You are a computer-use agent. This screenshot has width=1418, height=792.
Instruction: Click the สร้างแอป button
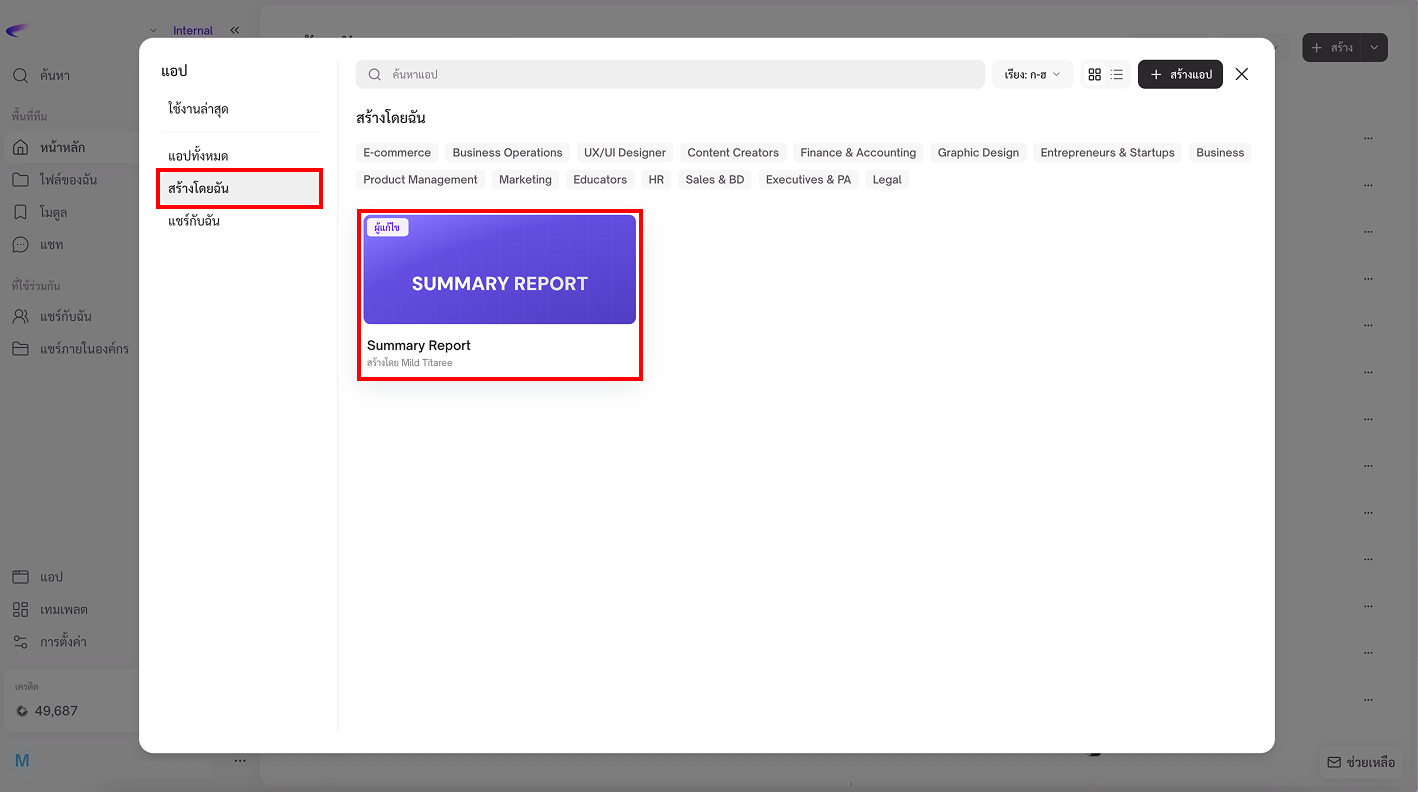click(x=1180, y=75)
